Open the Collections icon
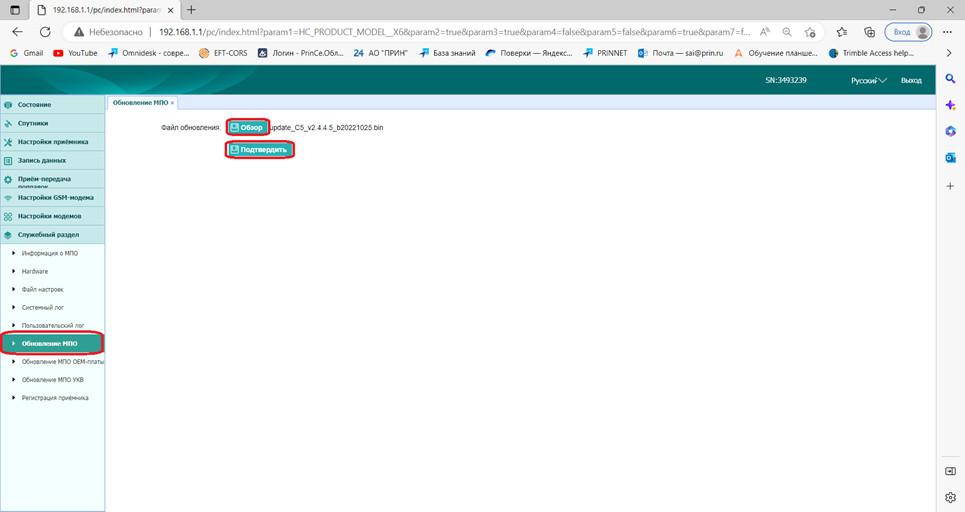The width and height of the screenshot is (965, 512). coord(869,32)
